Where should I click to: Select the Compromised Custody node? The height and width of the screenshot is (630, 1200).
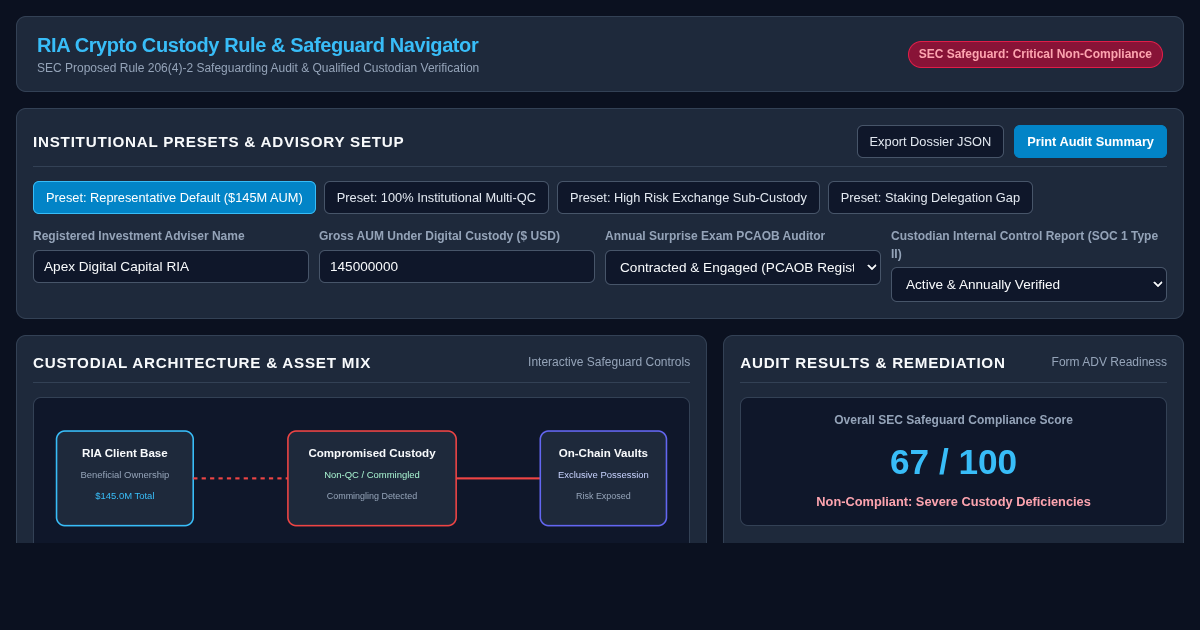coord(372,478)
